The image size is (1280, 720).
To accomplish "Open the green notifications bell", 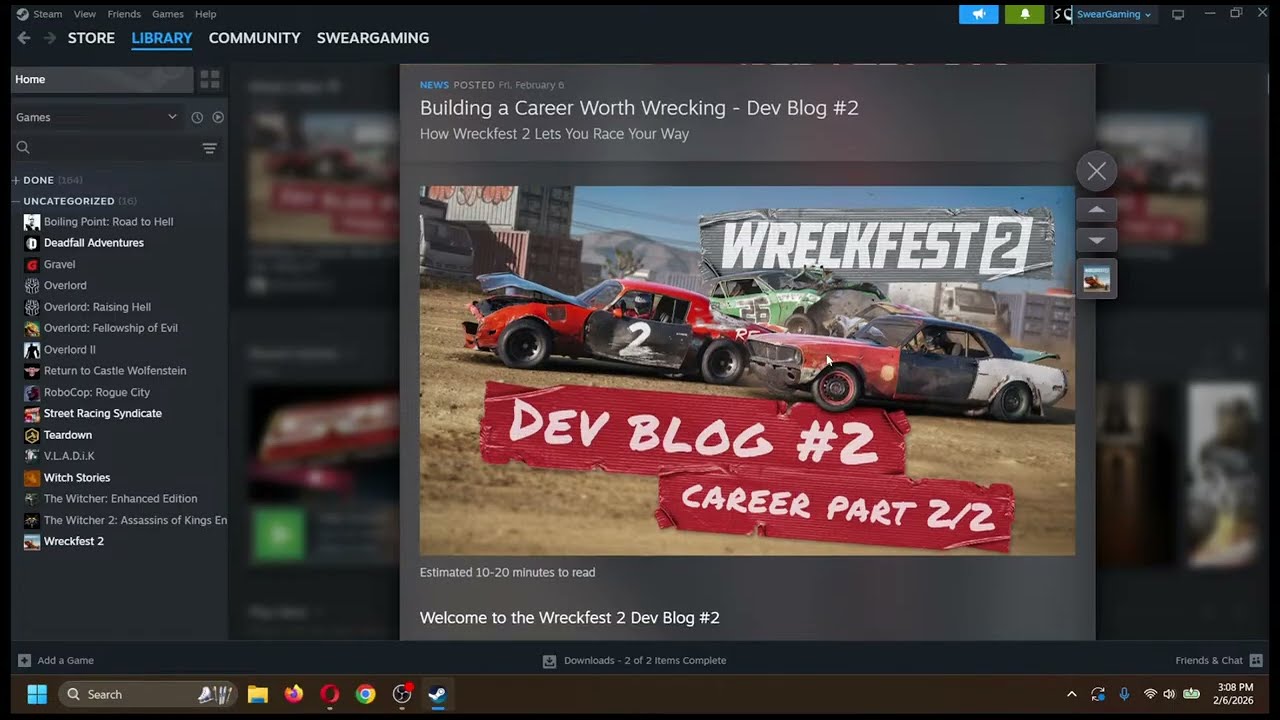I will (x=1025, y=14).
